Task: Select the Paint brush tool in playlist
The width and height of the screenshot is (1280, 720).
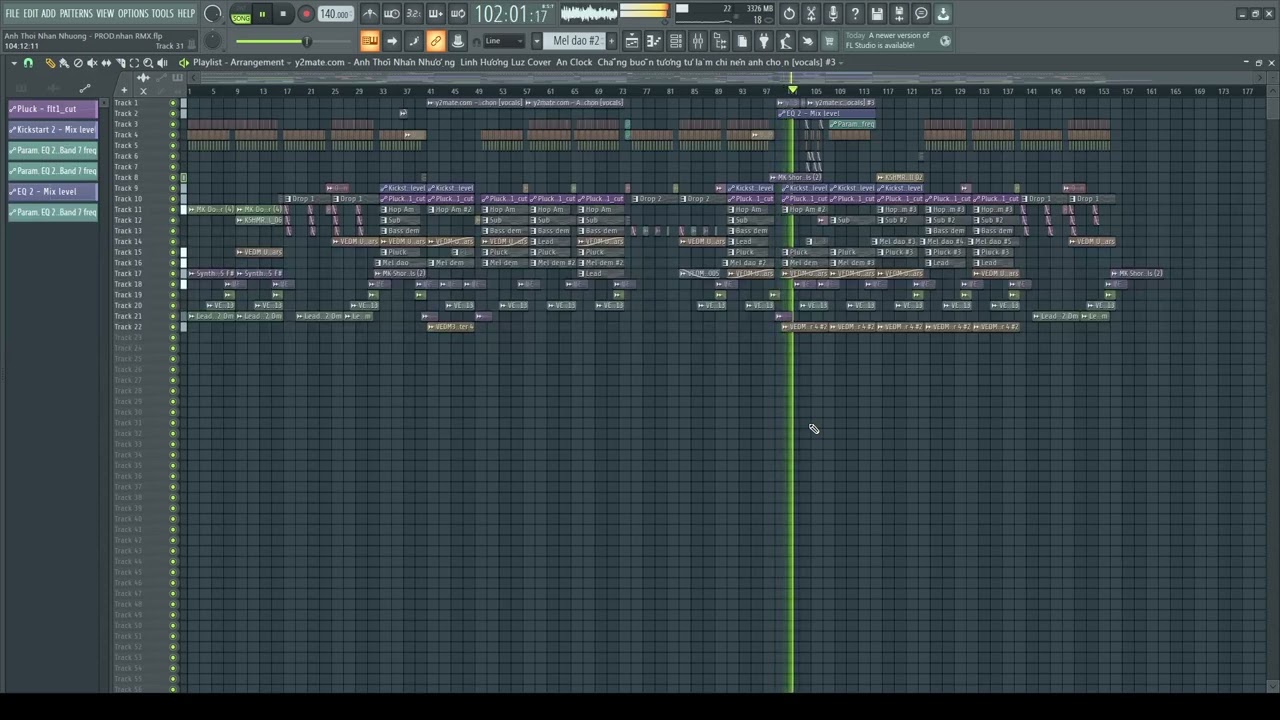Action: pos(64,63)
